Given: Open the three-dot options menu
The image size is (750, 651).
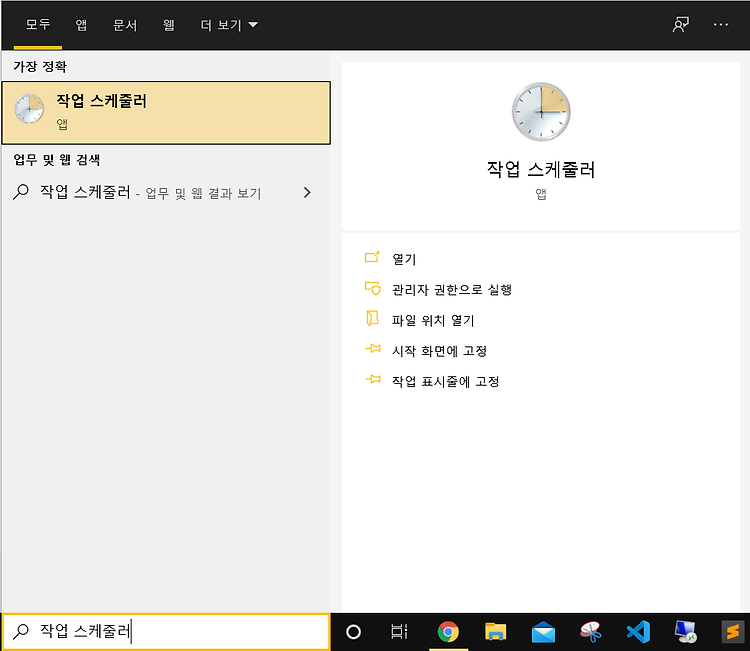Looking at the screenshot, I should click(720, 24).
